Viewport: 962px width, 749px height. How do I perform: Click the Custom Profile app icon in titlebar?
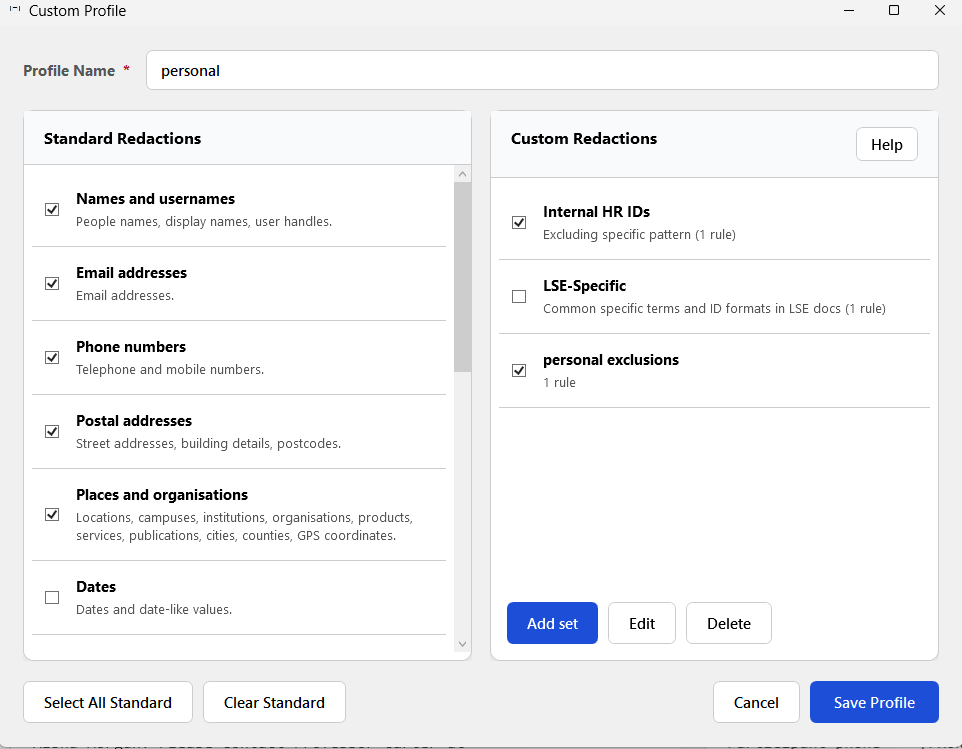14,10
